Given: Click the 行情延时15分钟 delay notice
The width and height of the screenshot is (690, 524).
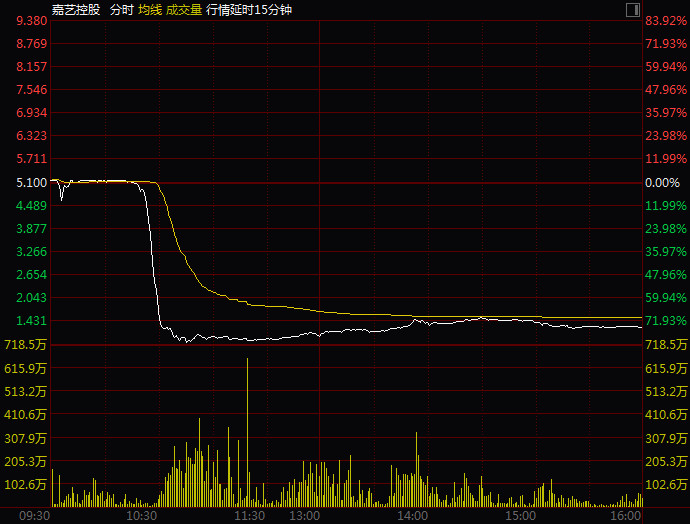Looking at the screenshot, I should point(249,9).
